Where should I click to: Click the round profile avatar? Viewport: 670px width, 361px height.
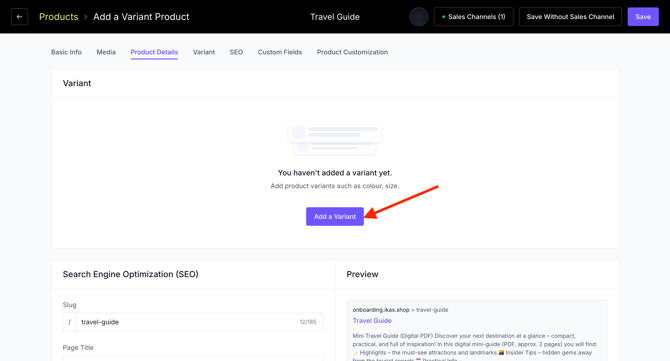[419, 17]
